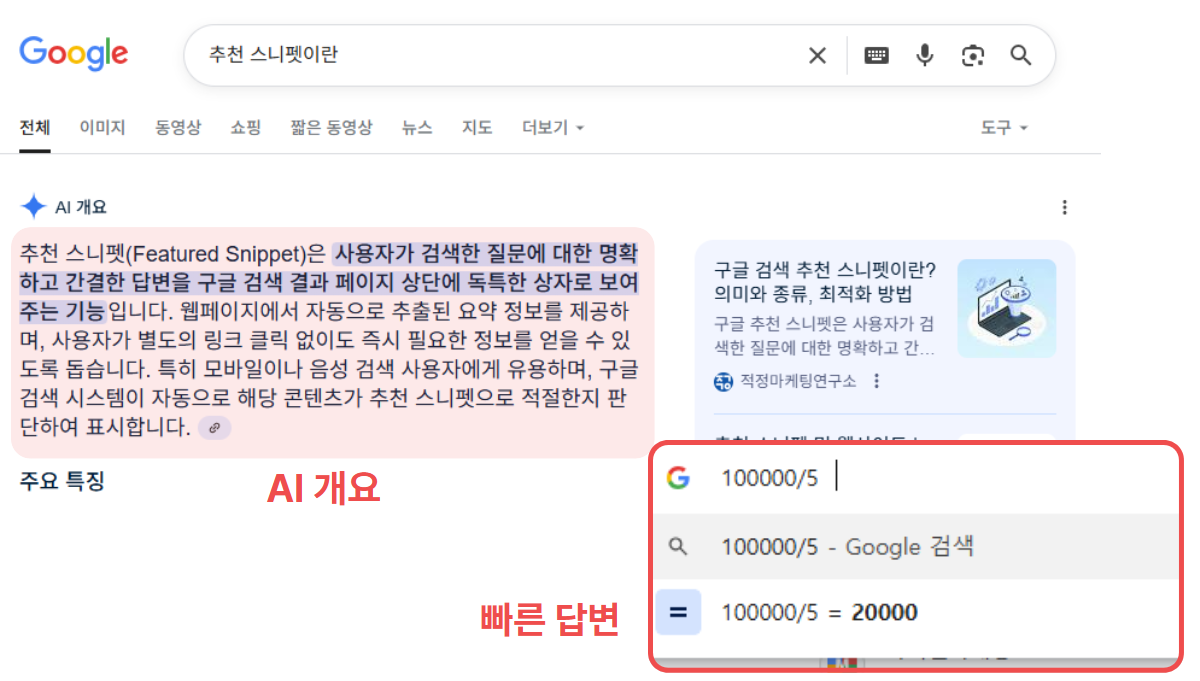This screenshot has height=681, width=1200.
Task: Open the 적정마케팅연구소 source link
Action: [x=797, y=381]
